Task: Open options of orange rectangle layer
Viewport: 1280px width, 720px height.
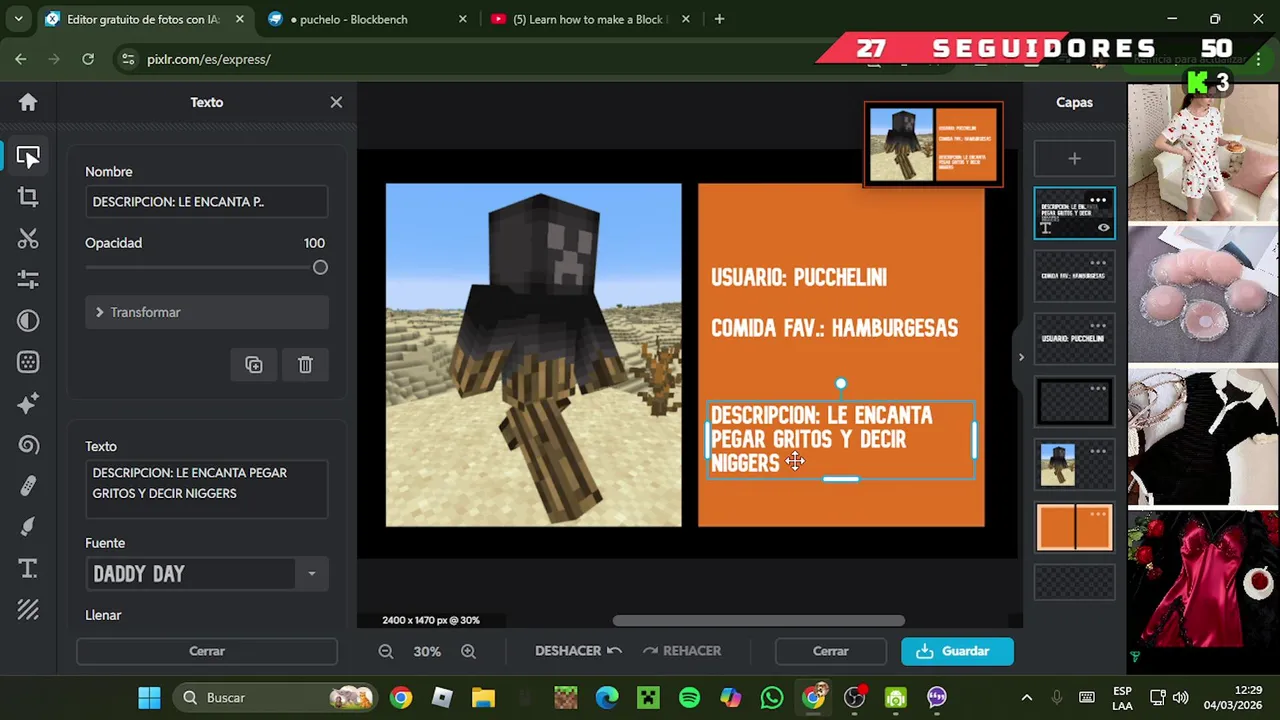Action: 1098,514
